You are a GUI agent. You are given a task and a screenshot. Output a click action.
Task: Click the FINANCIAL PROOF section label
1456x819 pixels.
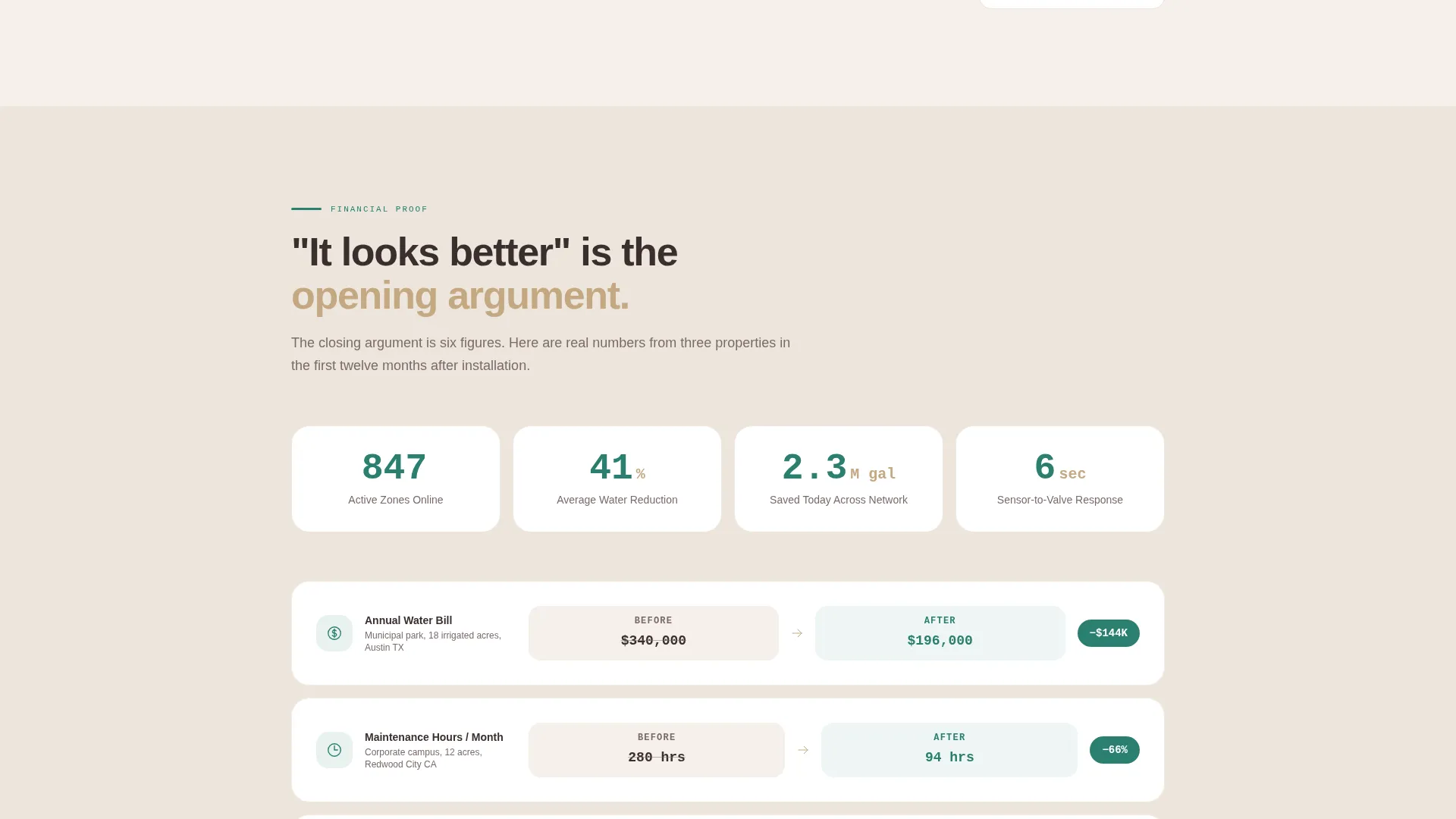[x=379, y=209]
